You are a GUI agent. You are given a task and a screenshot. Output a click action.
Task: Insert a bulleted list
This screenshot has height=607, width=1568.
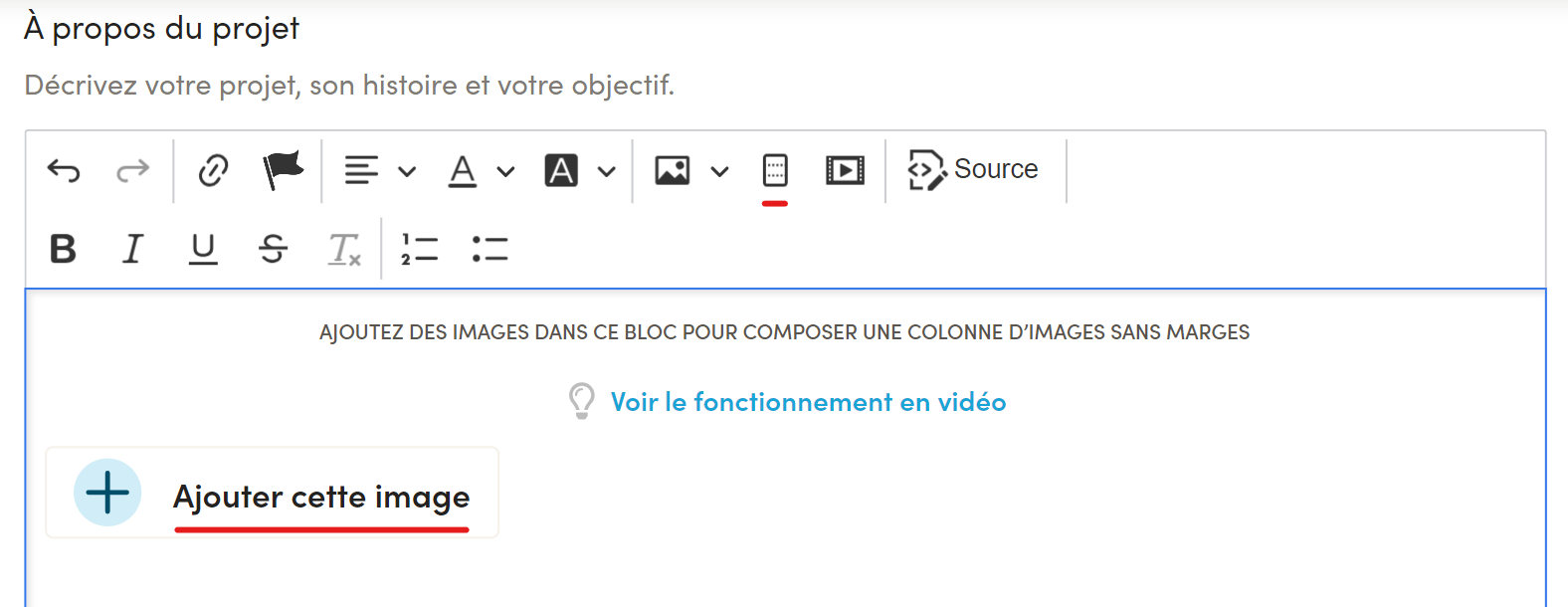[x=490, y=249]
